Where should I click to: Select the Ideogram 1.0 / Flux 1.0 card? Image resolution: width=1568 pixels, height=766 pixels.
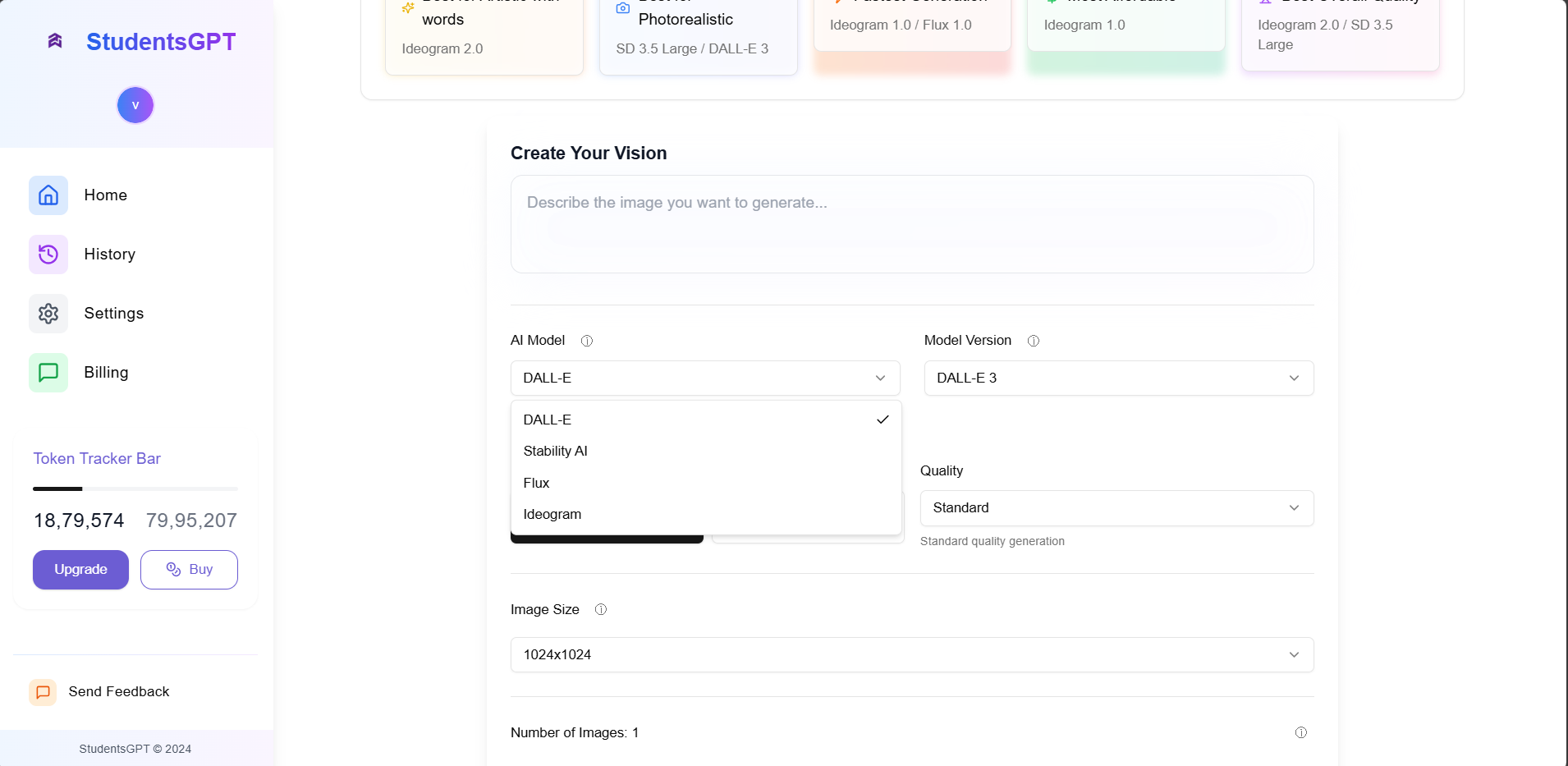coord(912,25)
